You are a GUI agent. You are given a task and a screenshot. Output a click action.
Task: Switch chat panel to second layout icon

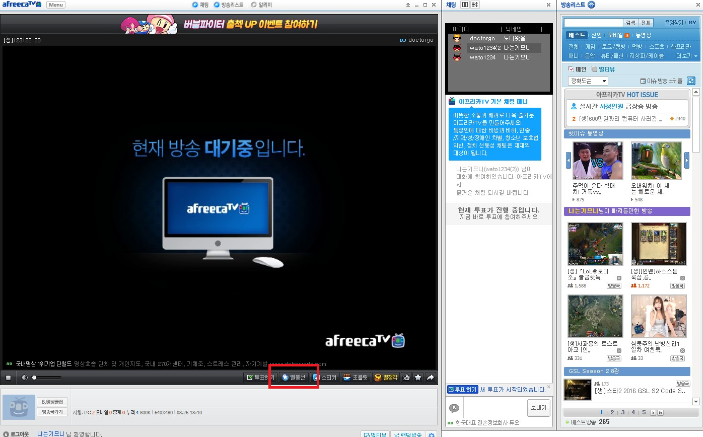pos(474,4)
